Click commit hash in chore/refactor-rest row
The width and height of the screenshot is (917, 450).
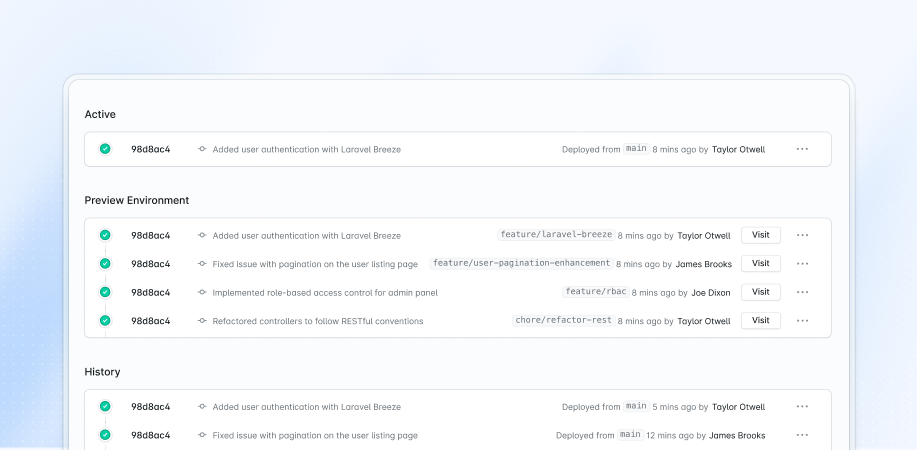click(150, 321)
